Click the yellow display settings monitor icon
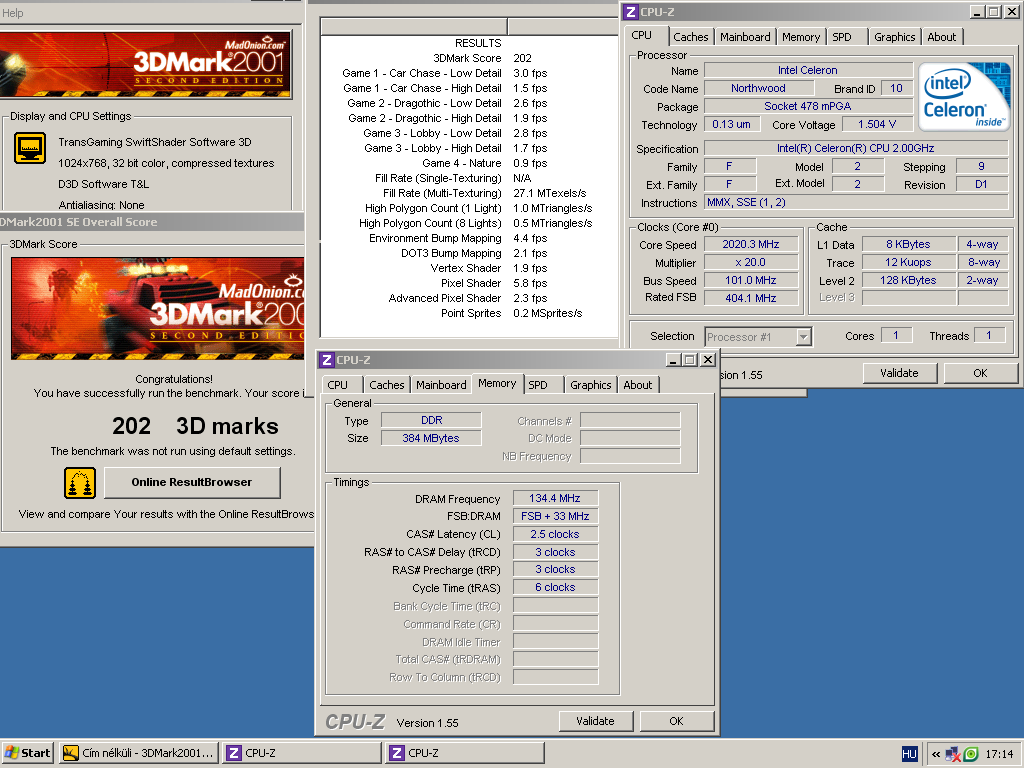Image resolution: width=1024 pixels, height=768 pixels. [x=30, y=148]
